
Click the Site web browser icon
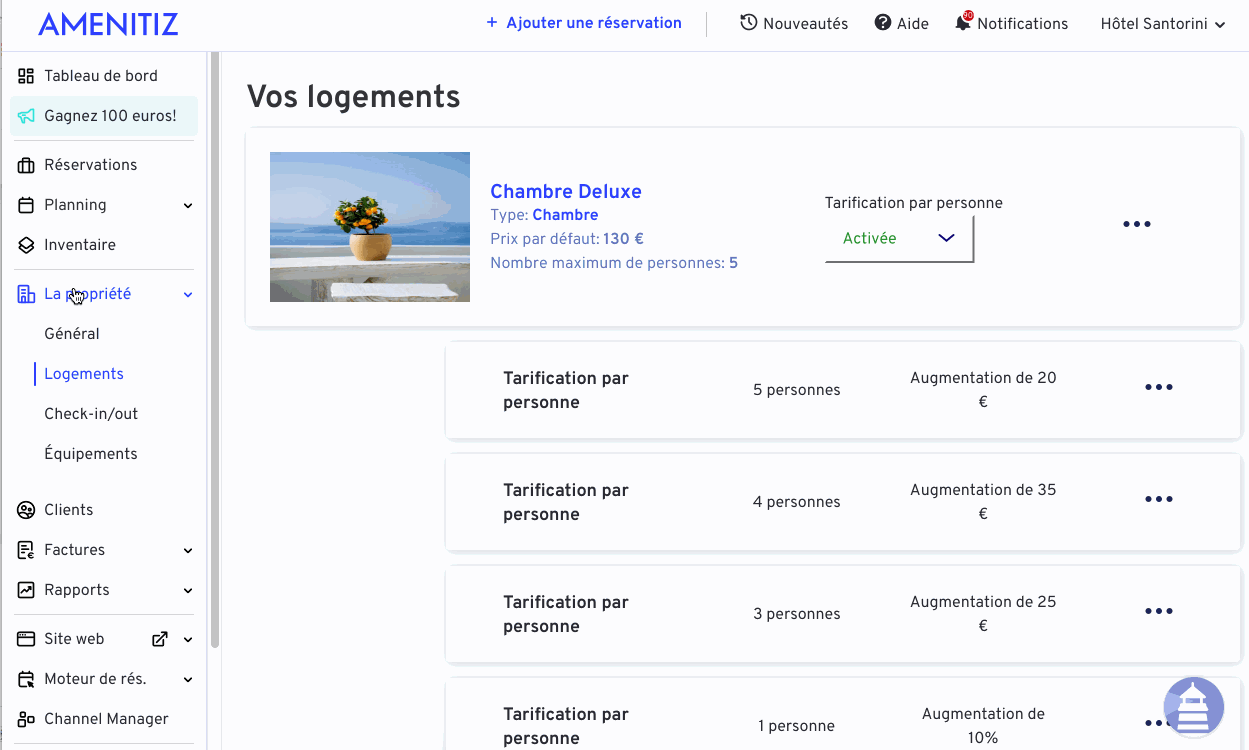point(26,639)
